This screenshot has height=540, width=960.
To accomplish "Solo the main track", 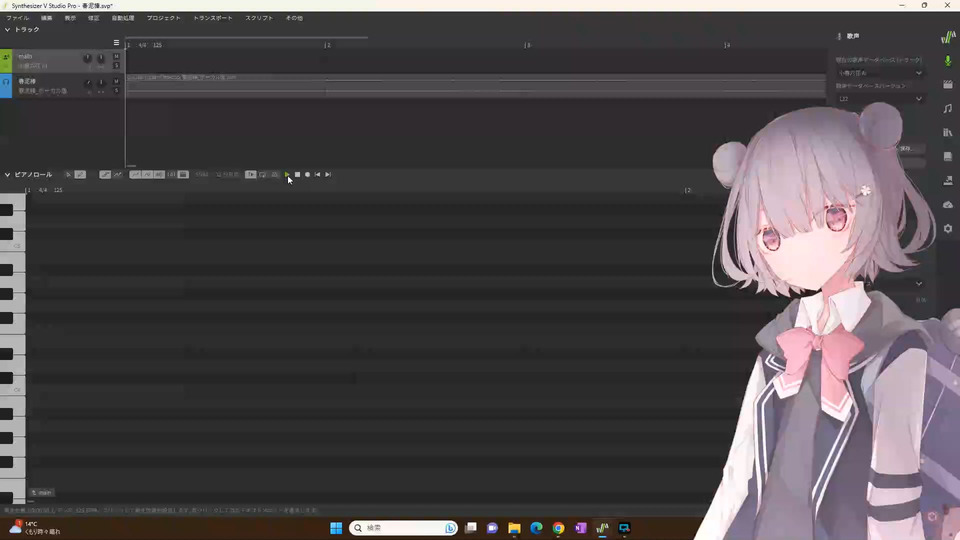I will coord(116,66).
